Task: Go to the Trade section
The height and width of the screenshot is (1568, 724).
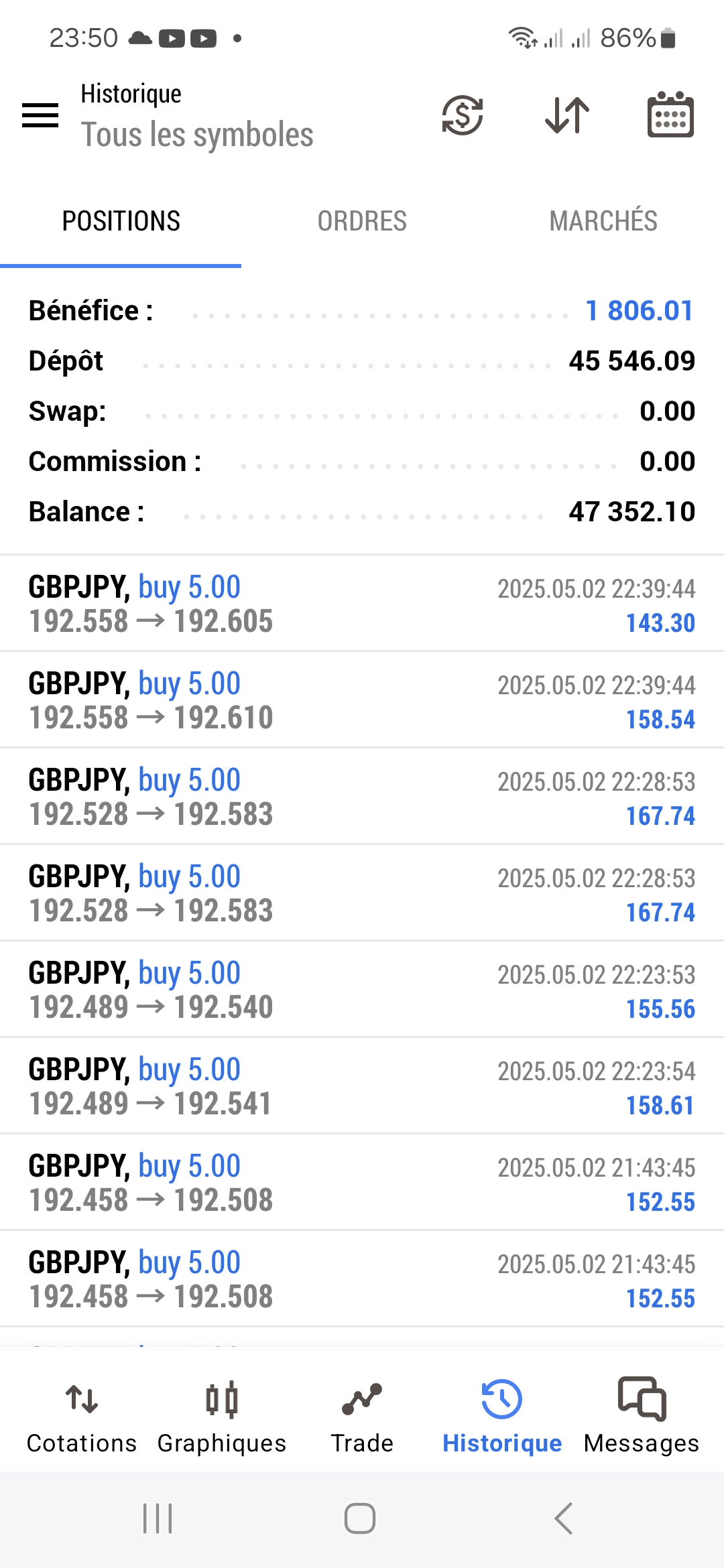Action: pyautogui.click(x=362, y=1415)
